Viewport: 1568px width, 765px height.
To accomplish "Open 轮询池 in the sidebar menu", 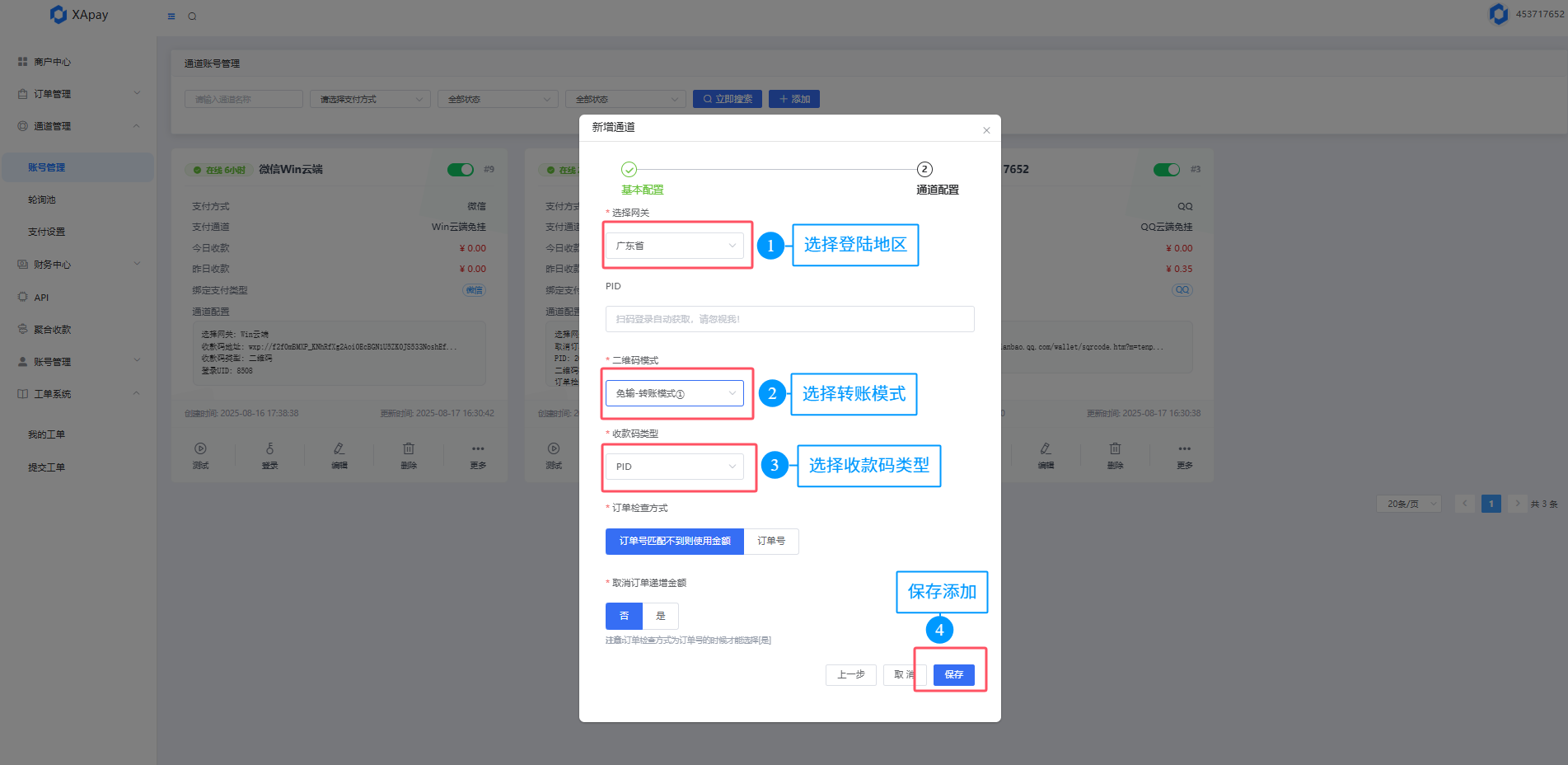I will (42, 199).
